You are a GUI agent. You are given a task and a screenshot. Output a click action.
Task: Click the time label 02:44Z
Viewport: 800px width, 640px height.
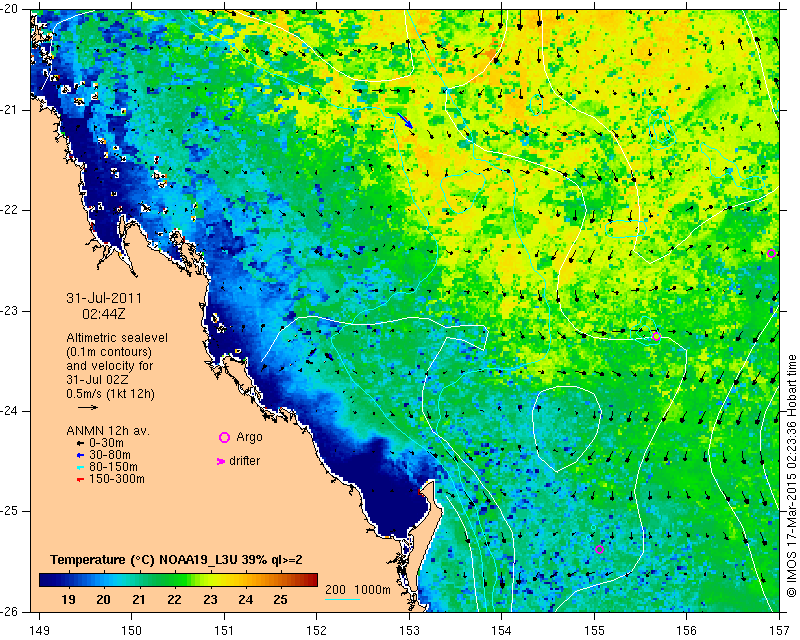(104, 314)
